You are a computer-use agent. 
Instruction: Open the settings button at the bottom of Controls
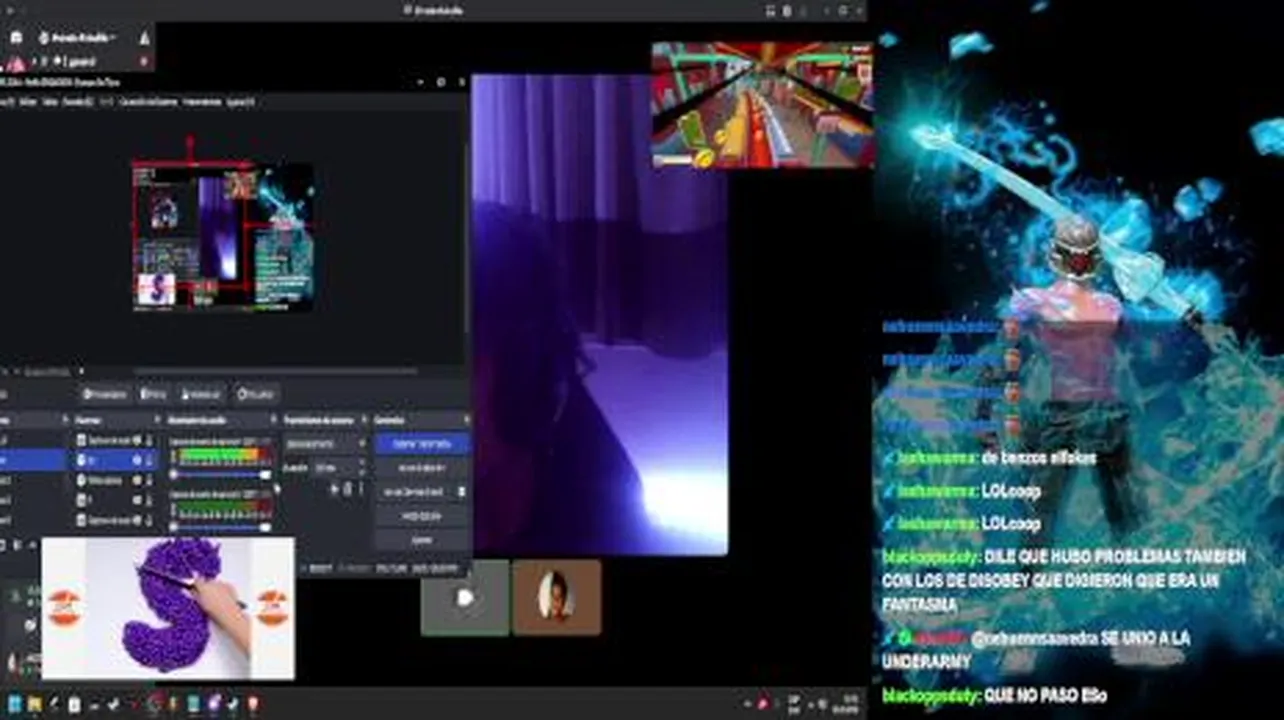[x=421, y=540]
